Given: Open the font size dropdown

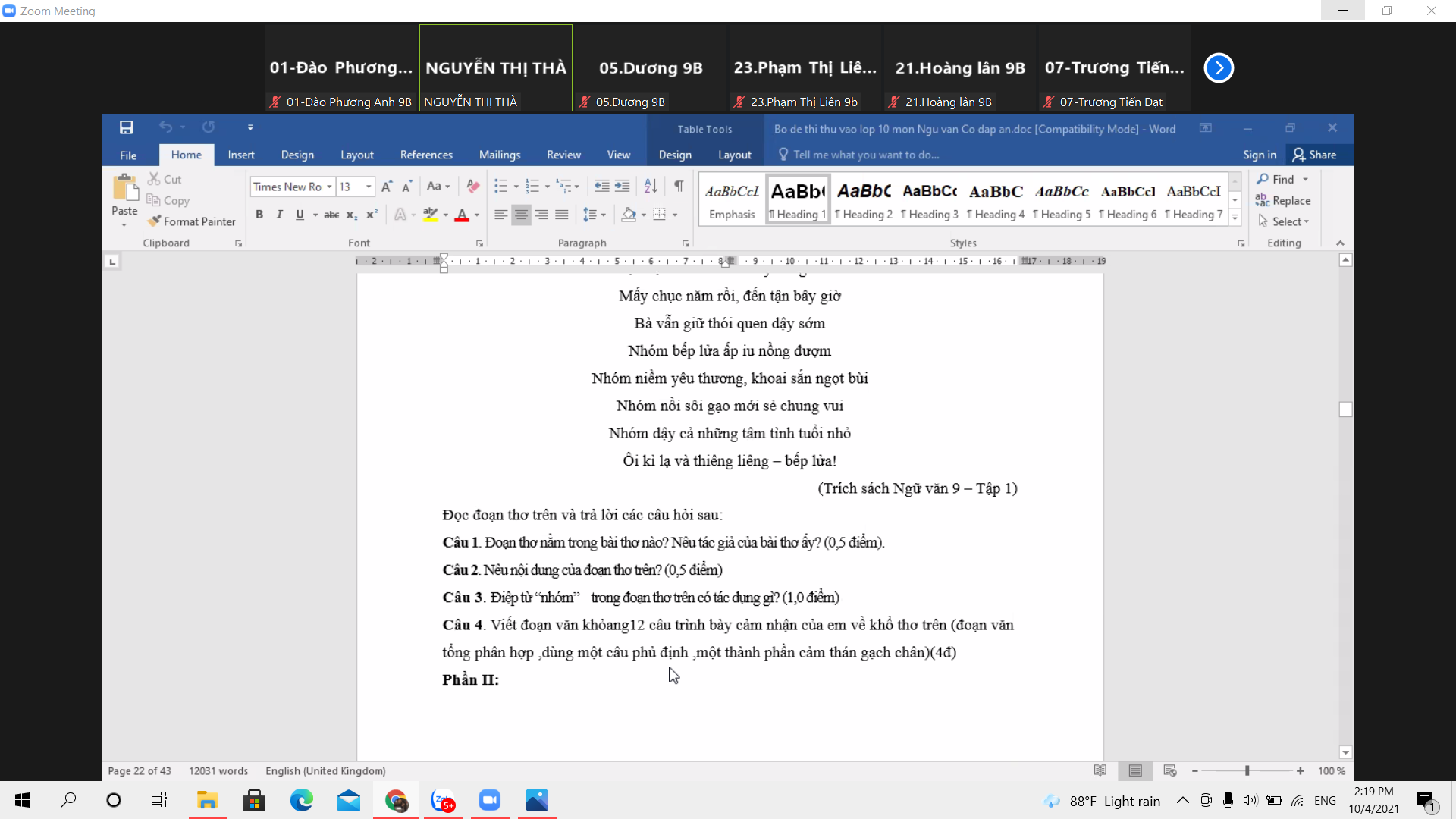Looking at the screenshot, I should click(369, 187).
